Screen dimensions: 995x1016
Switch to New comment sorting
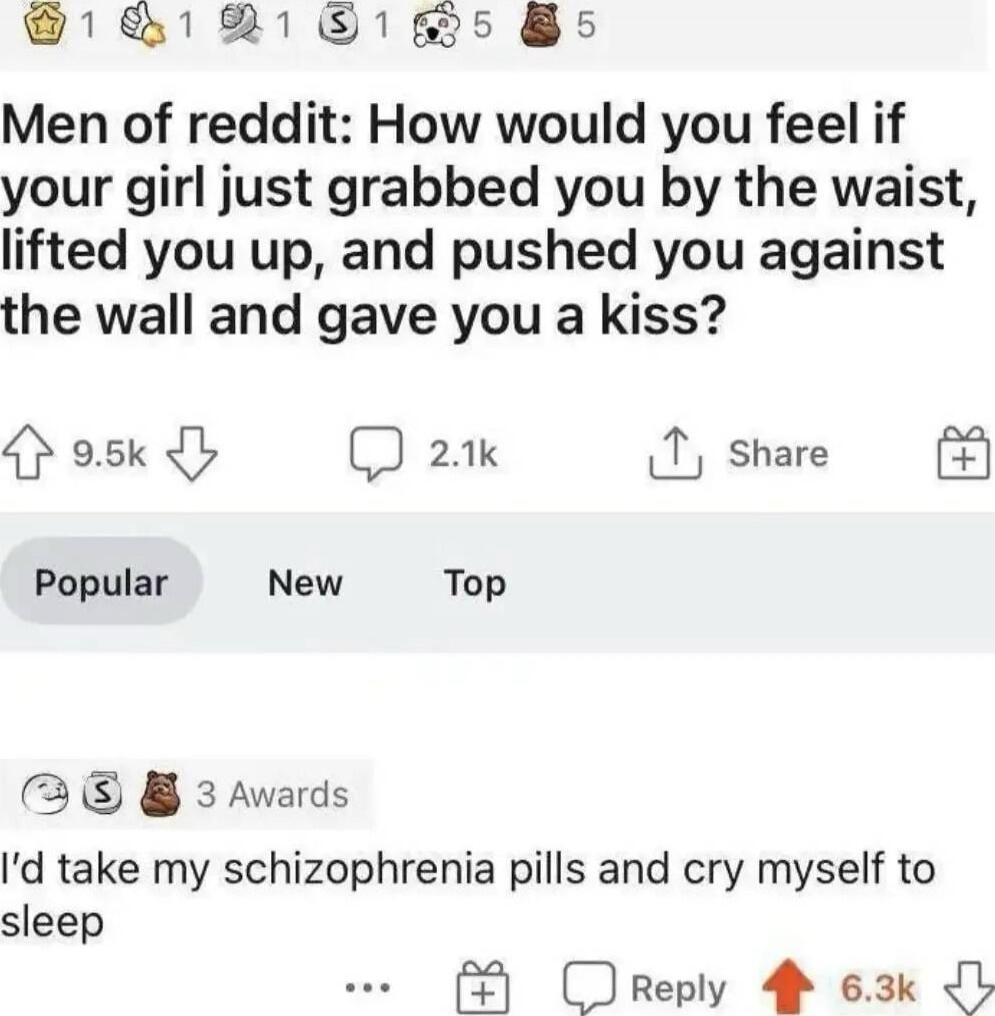pyautogui.click(x=304, y=583)
